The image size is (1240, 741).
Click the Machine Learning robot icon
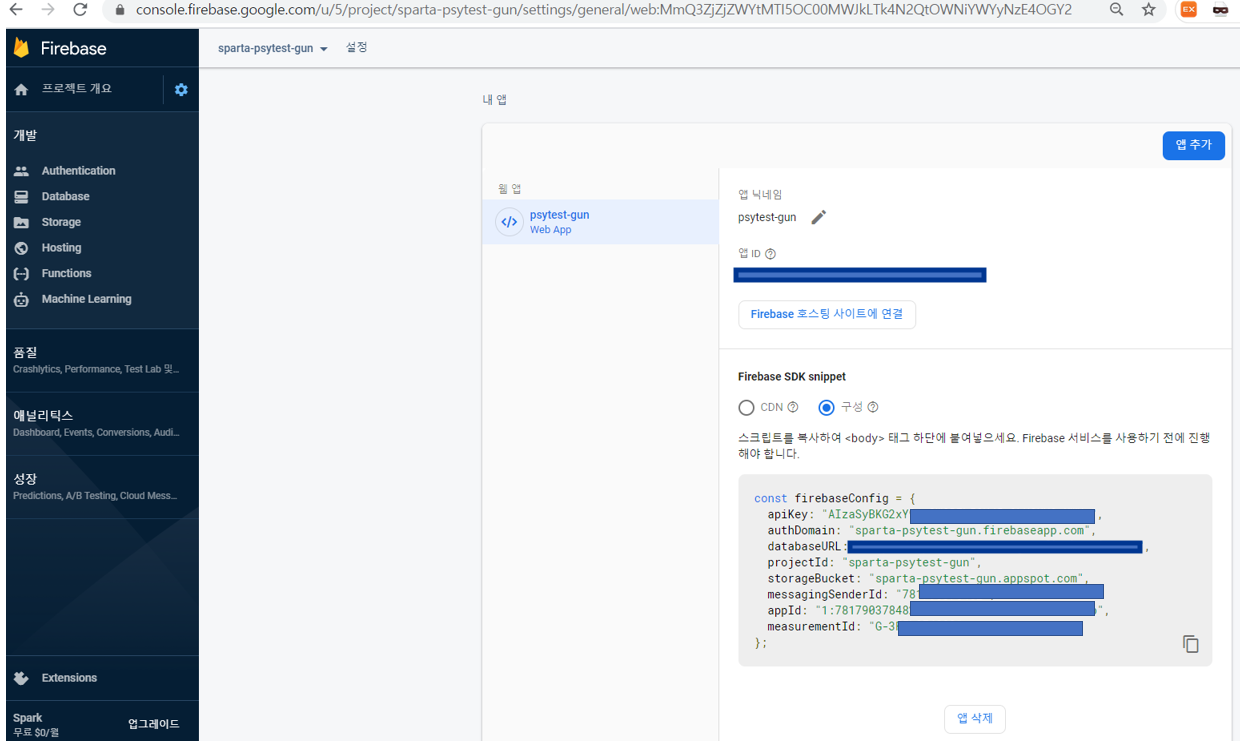click(x=21, y=299)
